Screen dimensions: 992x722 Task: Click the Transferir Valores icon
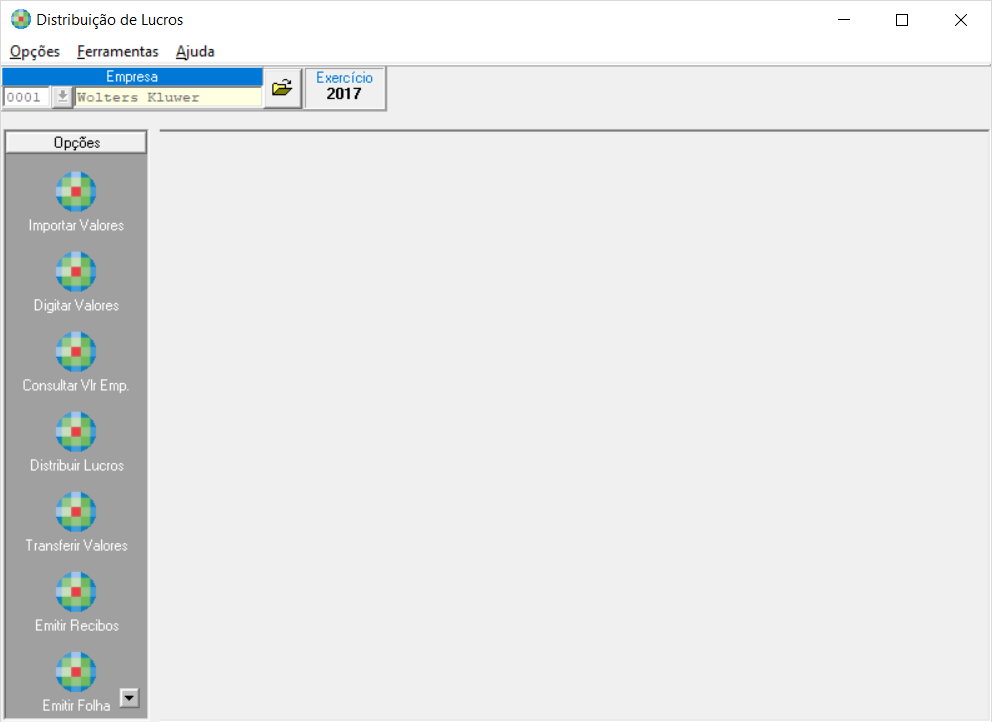[x=76, y=511]
